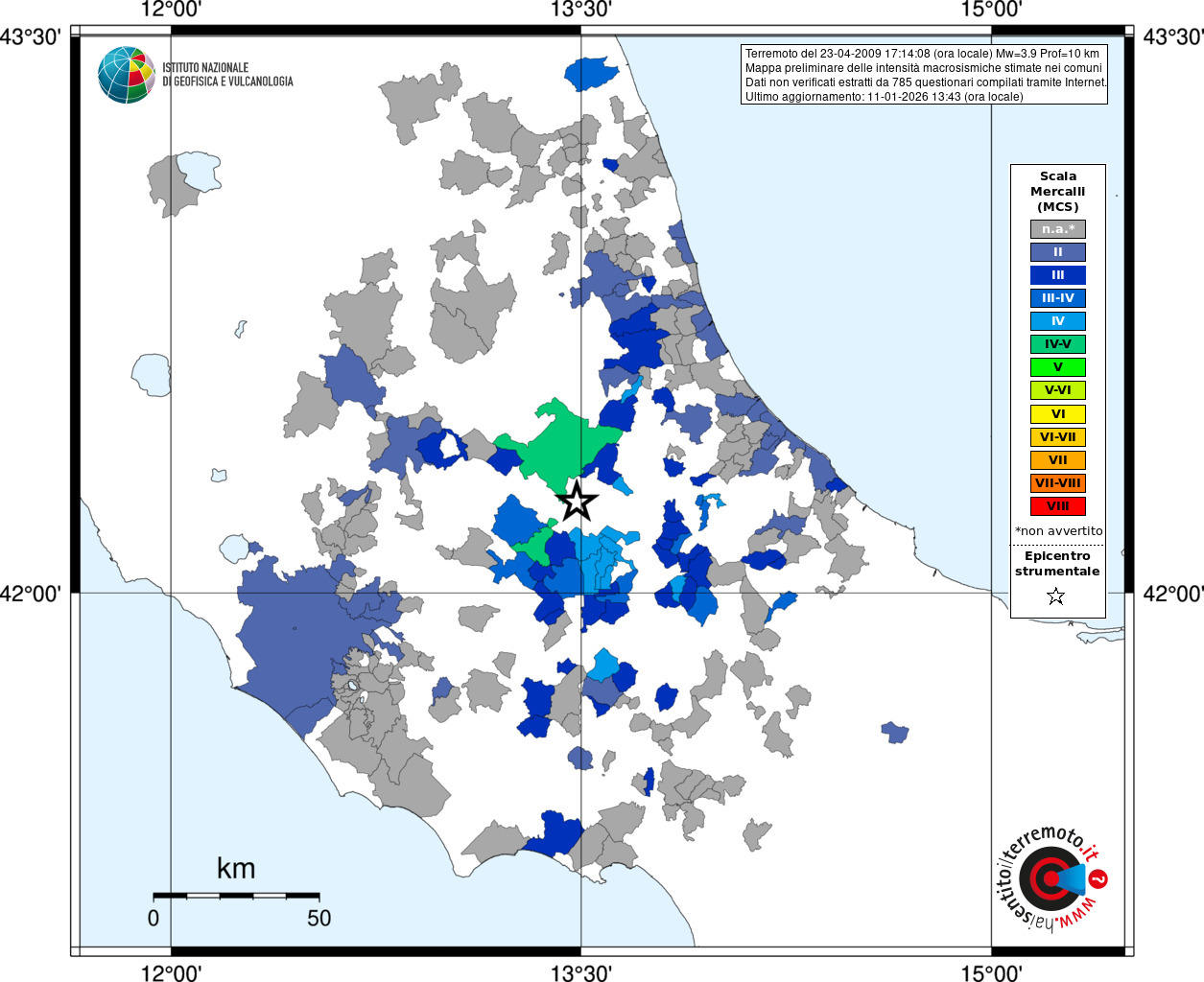The image size is (1204, 982).
Task: Click the Istituto Nazionale di Geofisica text
Action: click(x=227, y=75)
